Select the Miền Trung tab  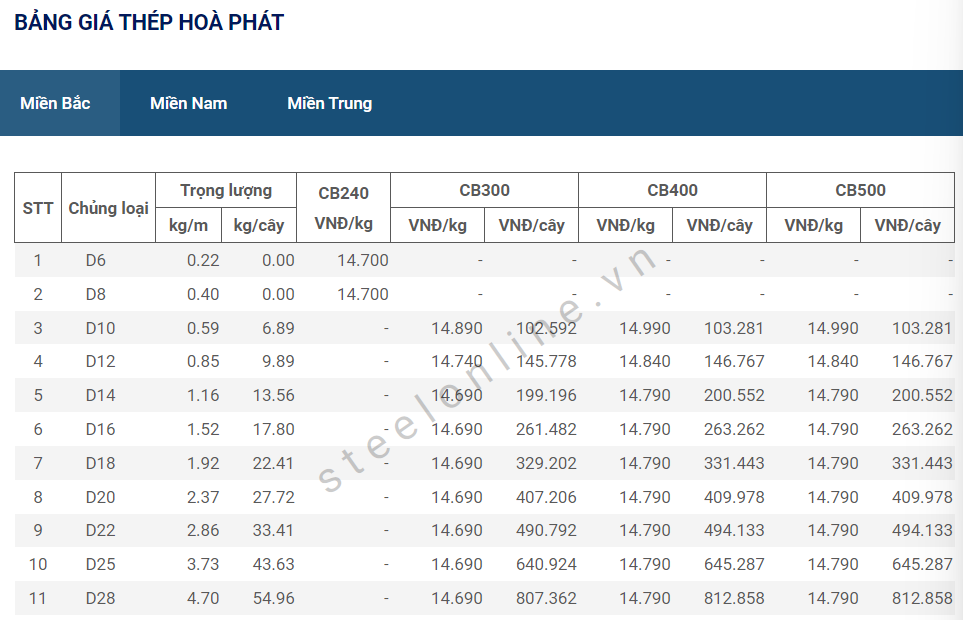(x=330, y=104)
